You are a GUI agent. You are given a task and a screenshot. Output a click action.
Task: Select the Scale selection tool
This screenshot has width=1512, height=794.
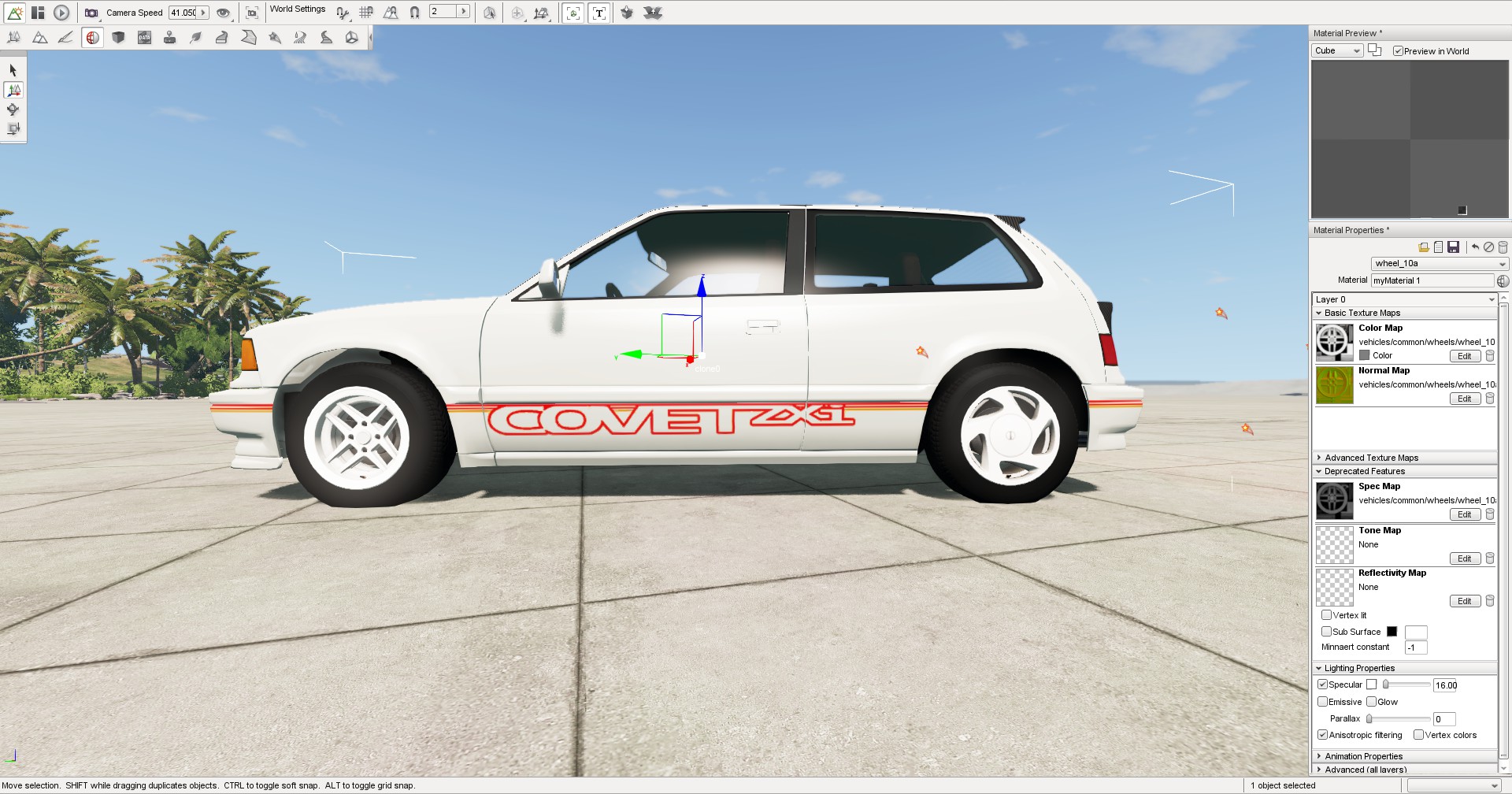click(x=13, y=128)
